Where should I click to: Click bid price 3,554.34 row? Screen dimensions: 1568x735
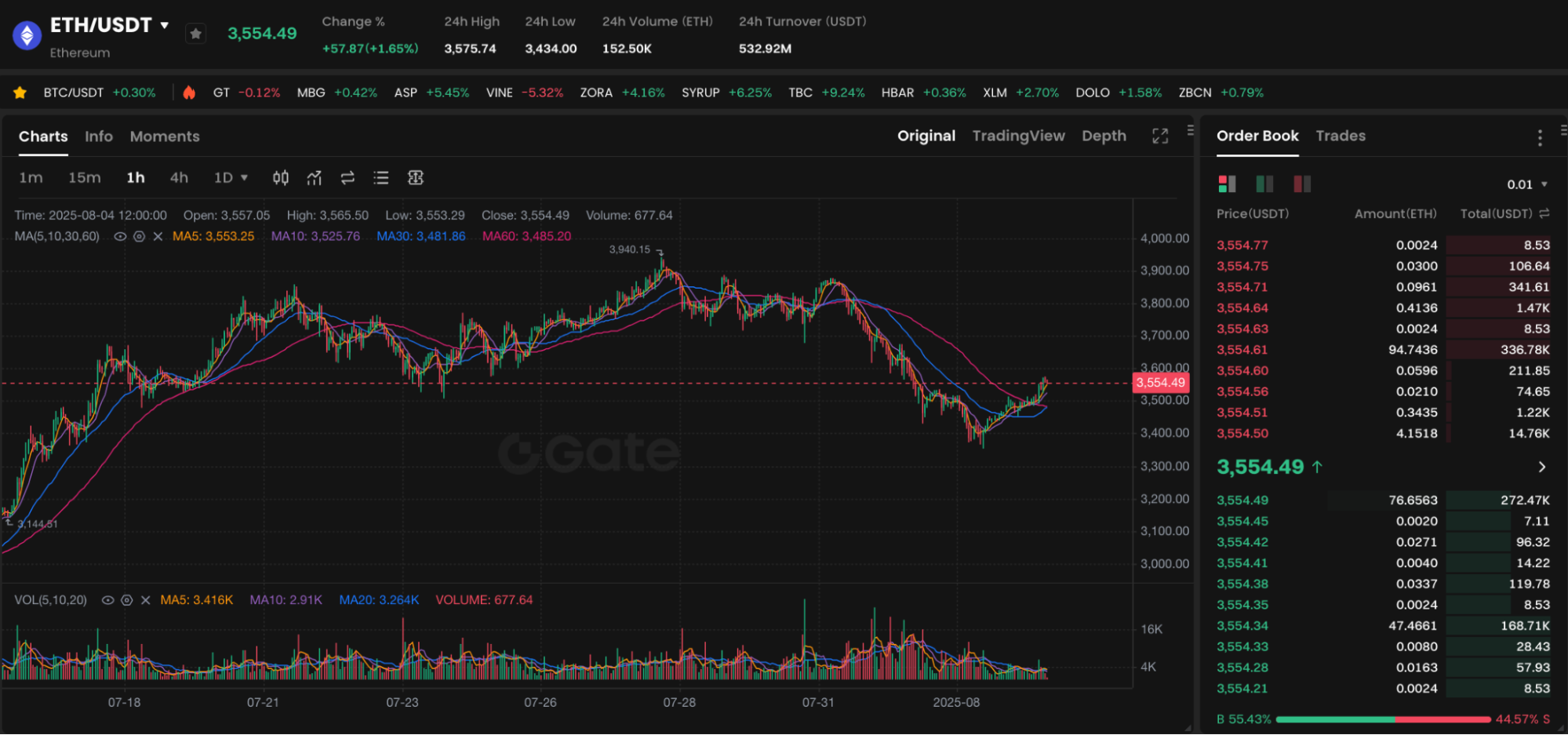click(1384, 626)
